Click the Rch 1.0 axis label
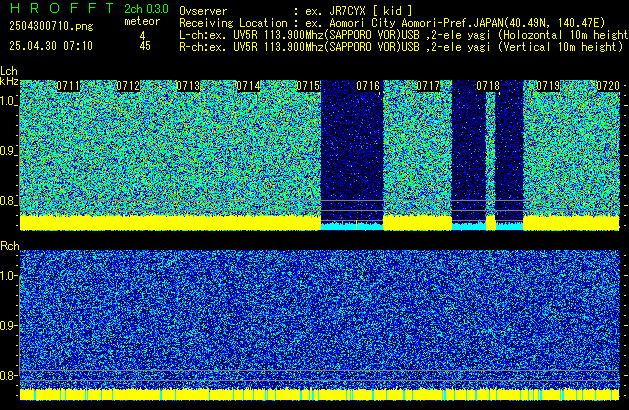The height and width of the screenshot is (410, 629). [8, 276]
